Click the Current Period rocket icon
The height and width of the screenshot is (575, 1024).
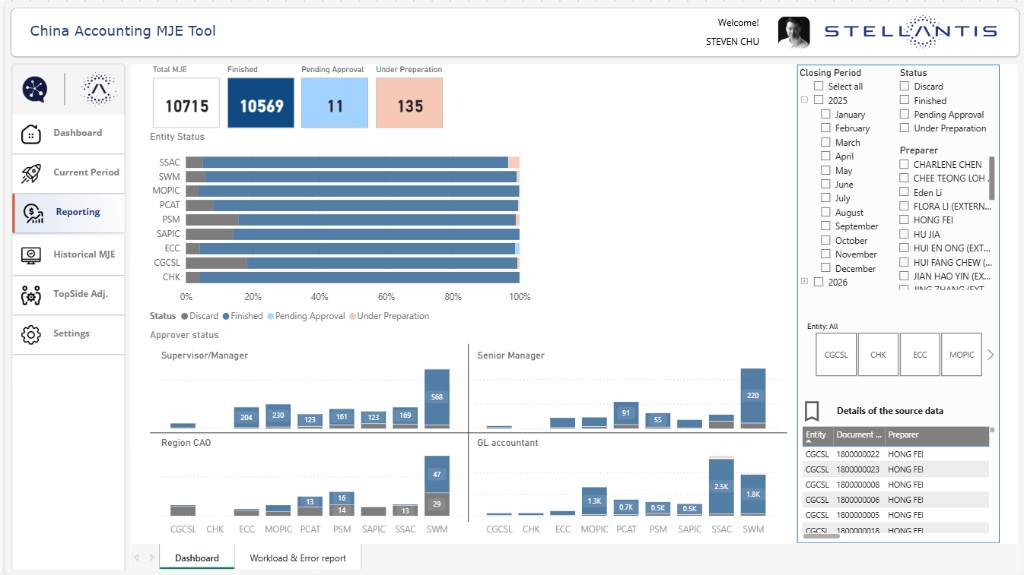[31, 173]
